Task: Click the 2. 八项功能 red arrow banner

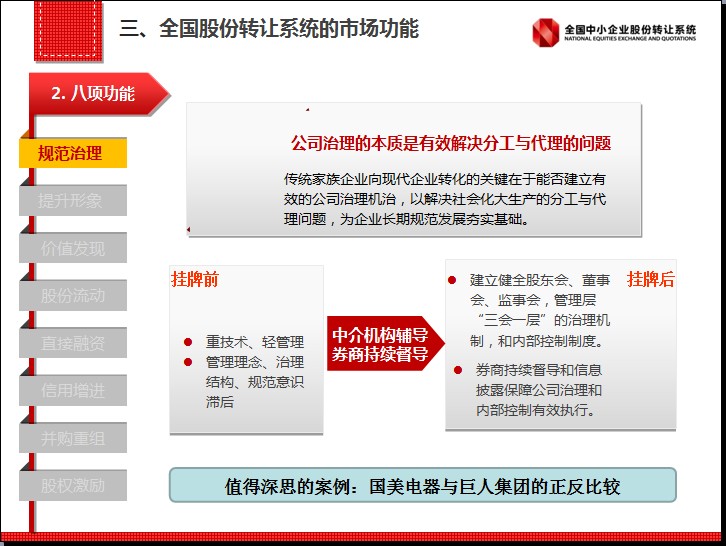Action: tap(100, 94)
